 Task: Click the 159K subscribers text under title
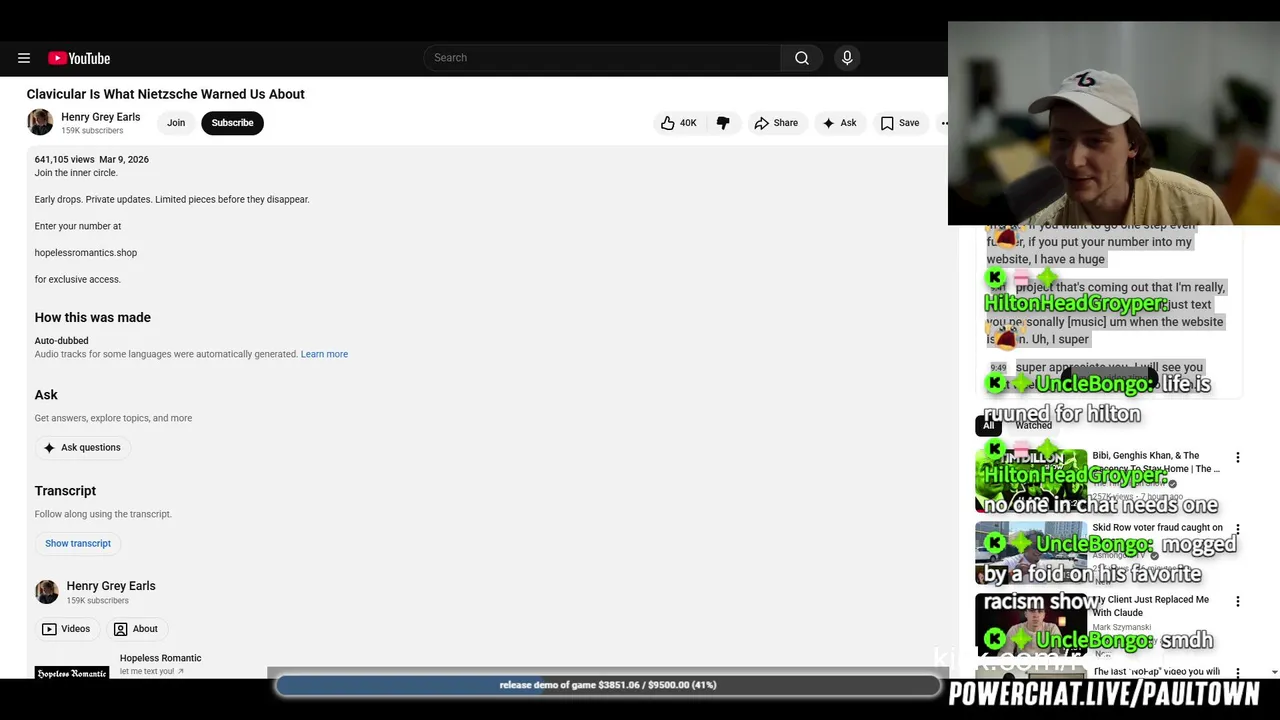point(92,131)
